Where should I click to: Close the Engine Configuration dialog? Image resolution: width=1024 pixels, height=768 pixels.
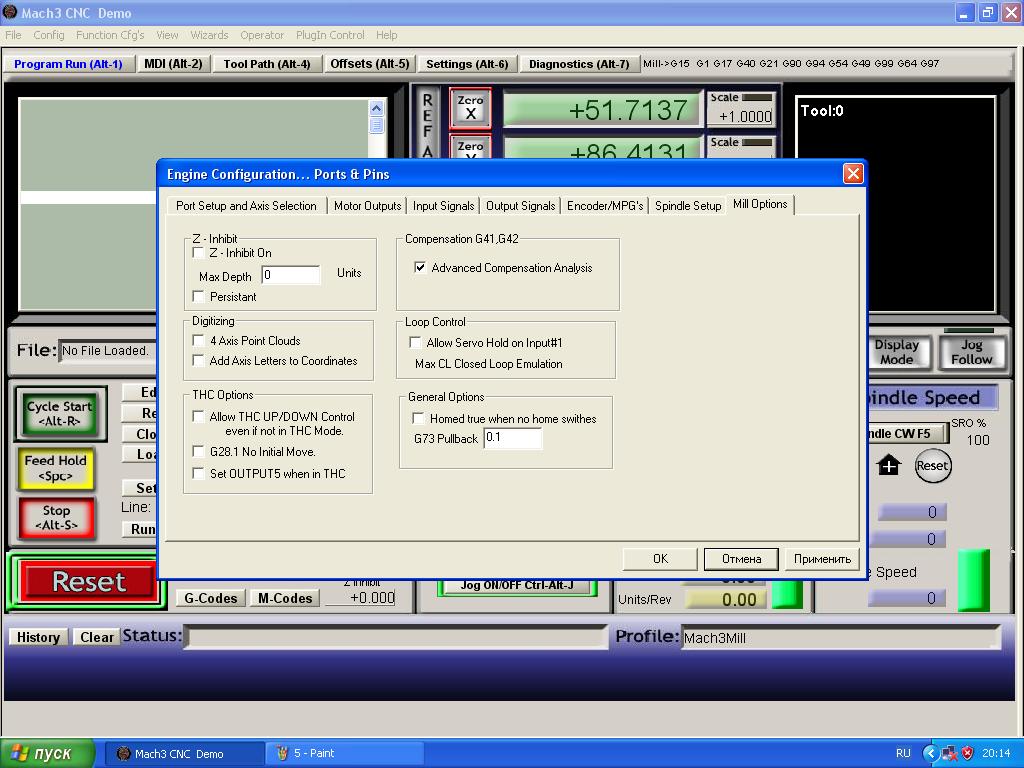pos(853,174)
